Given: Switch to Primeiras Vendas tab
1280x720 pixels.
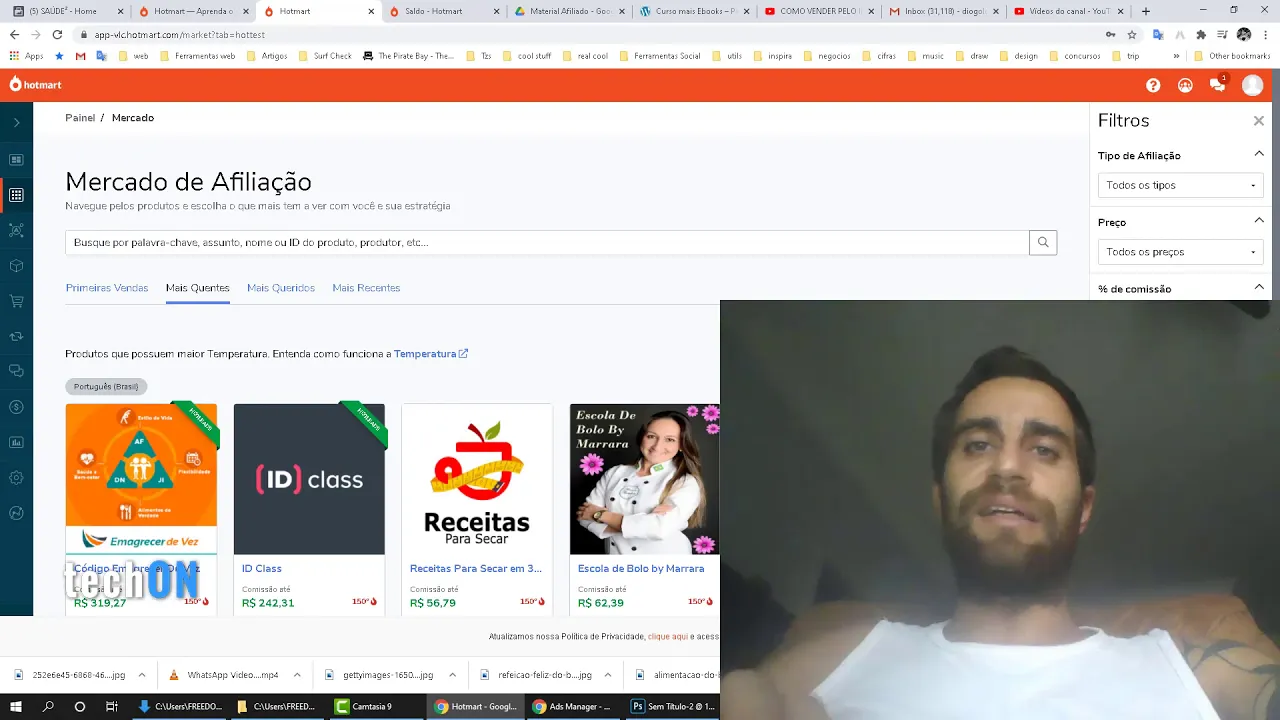Looking at the screenshot, I should point(107,288).
